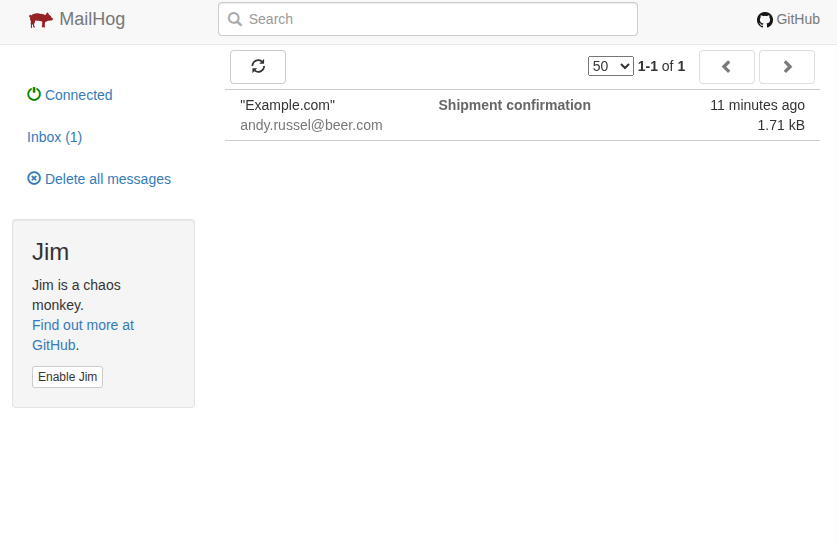Screen dimensions: 837x543
Task: Open Find out more at GitHub link
Action: (x=83, y=335)
